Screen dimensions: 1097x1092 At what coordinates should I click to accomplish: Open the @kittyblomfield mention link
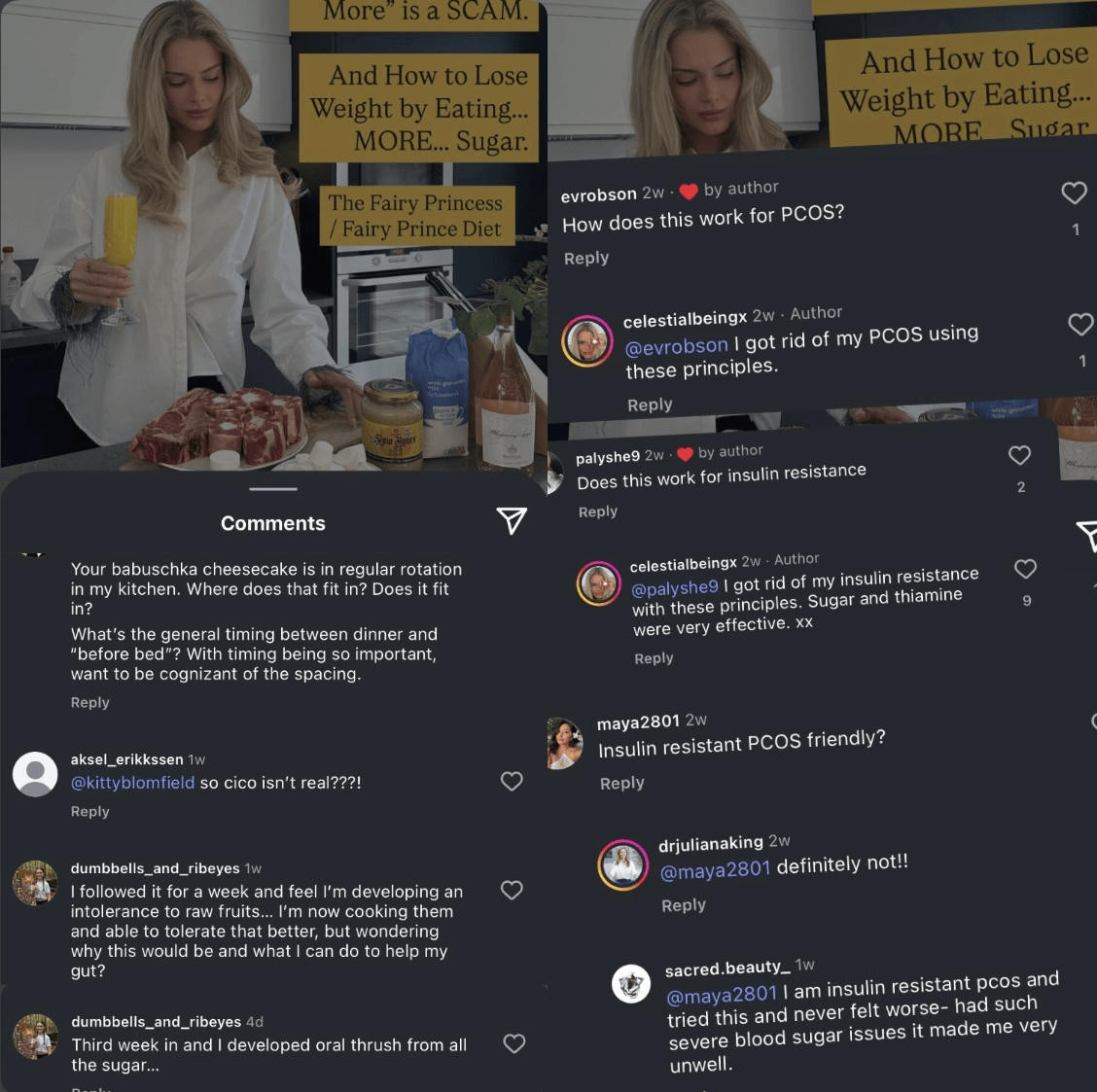pos(132,783)
